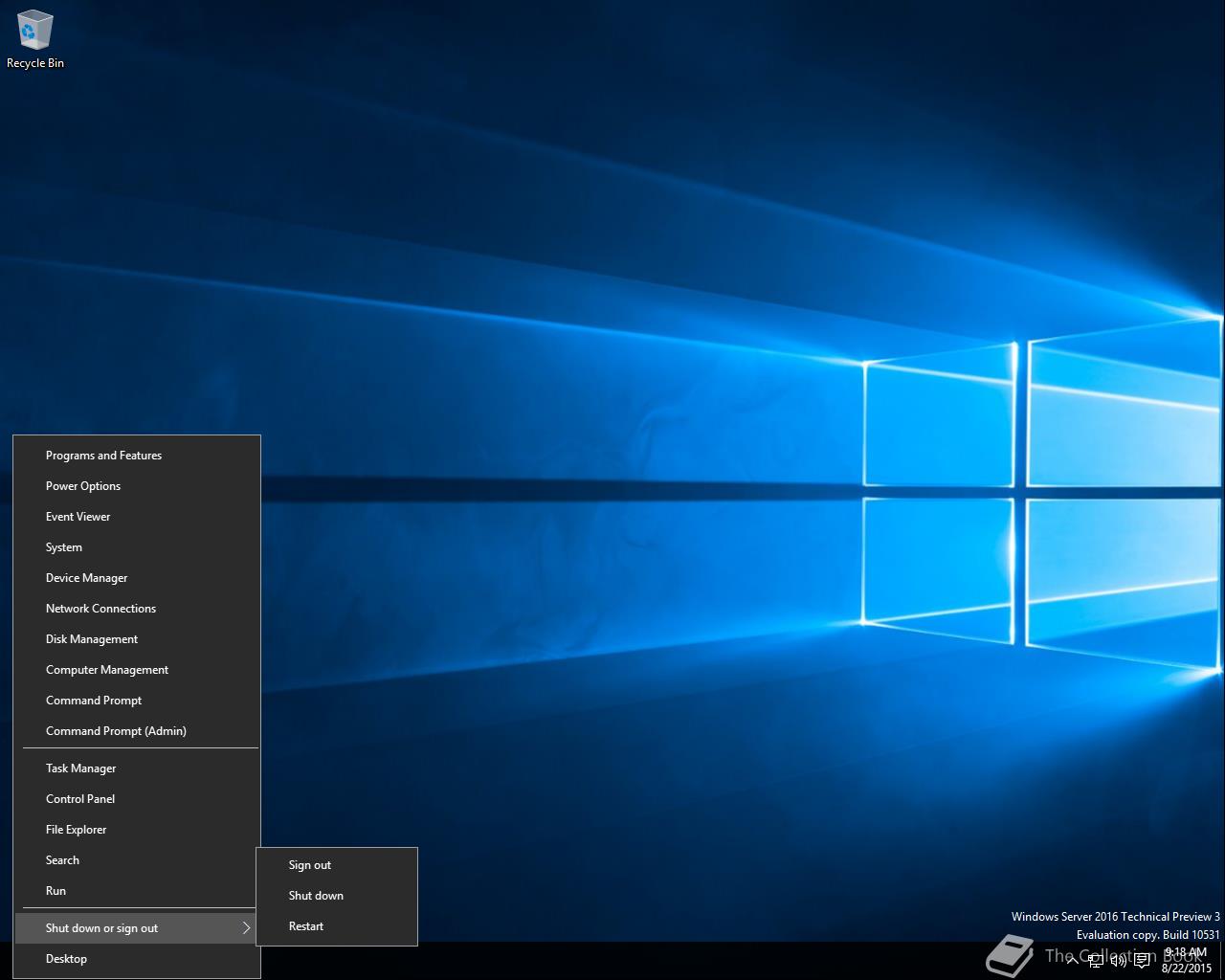Image resolution: width=1225 pixels, height=980 pixels.
Task: Choose Restart in the submenu
Action: [x=337, y=926]
